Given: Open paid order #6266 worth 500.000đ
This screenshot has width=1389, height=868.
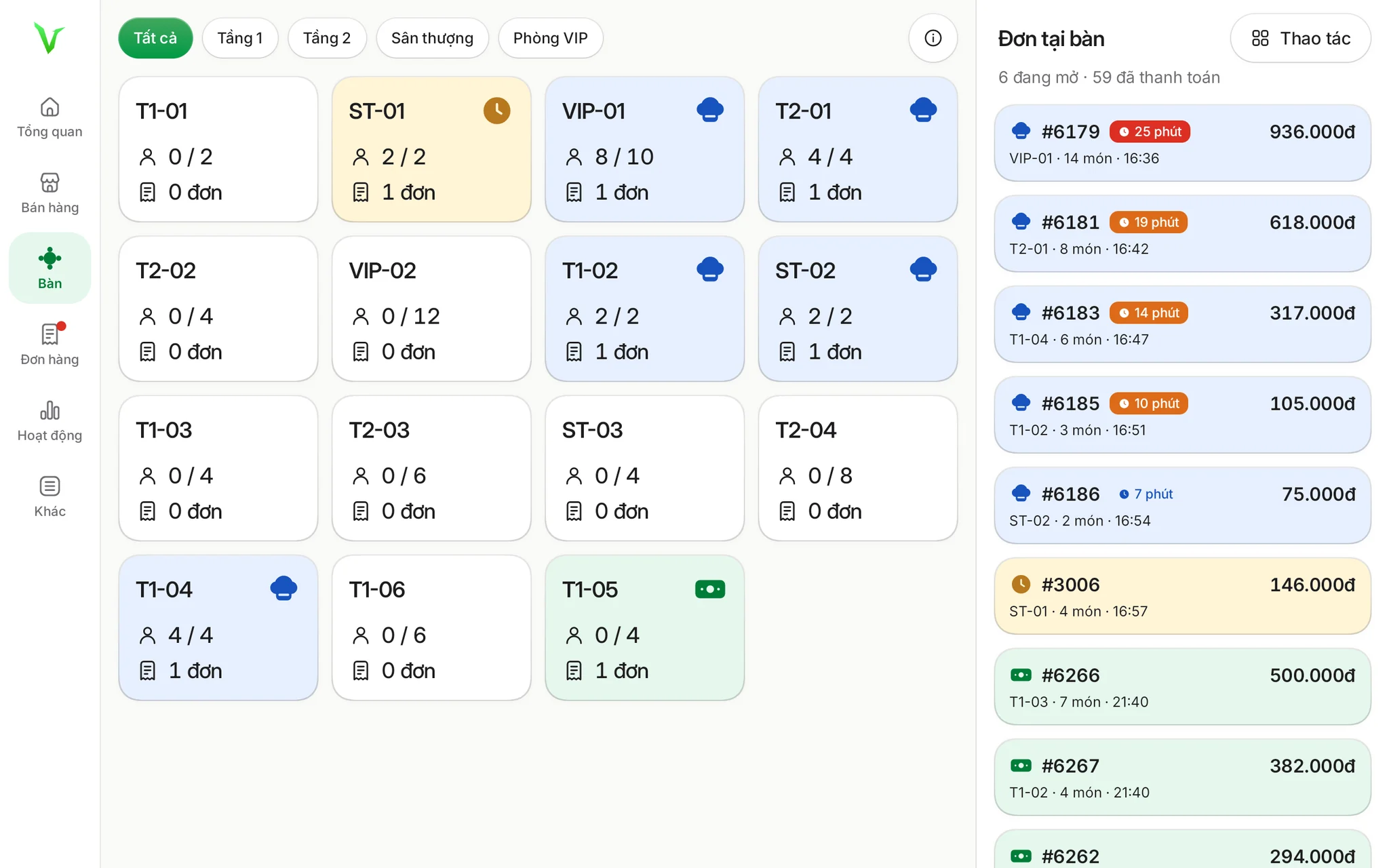Looking at the screenshot, I should point(1182,687).
